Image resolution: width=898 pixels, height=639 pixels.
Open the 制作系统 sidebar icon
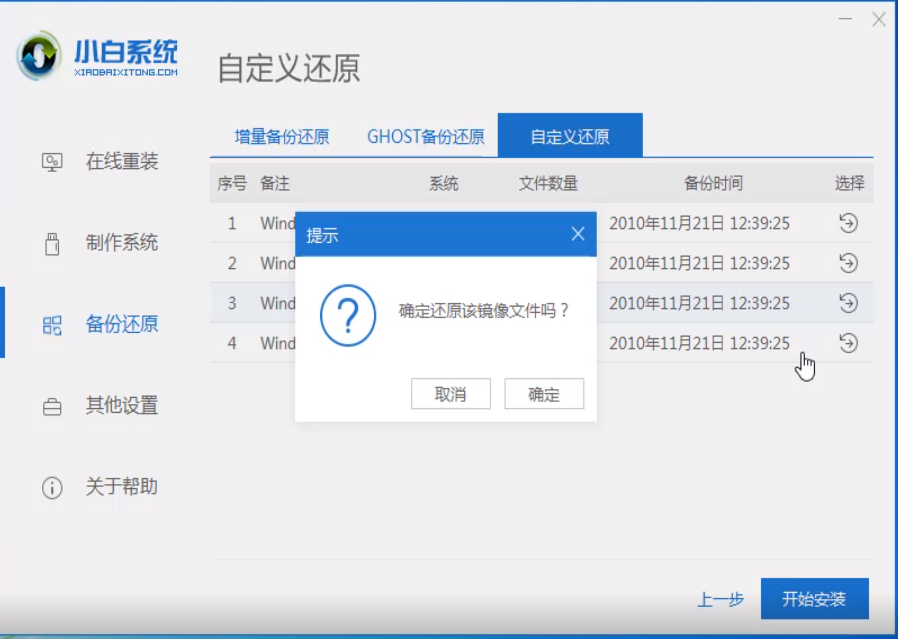[x=53, y=242]
